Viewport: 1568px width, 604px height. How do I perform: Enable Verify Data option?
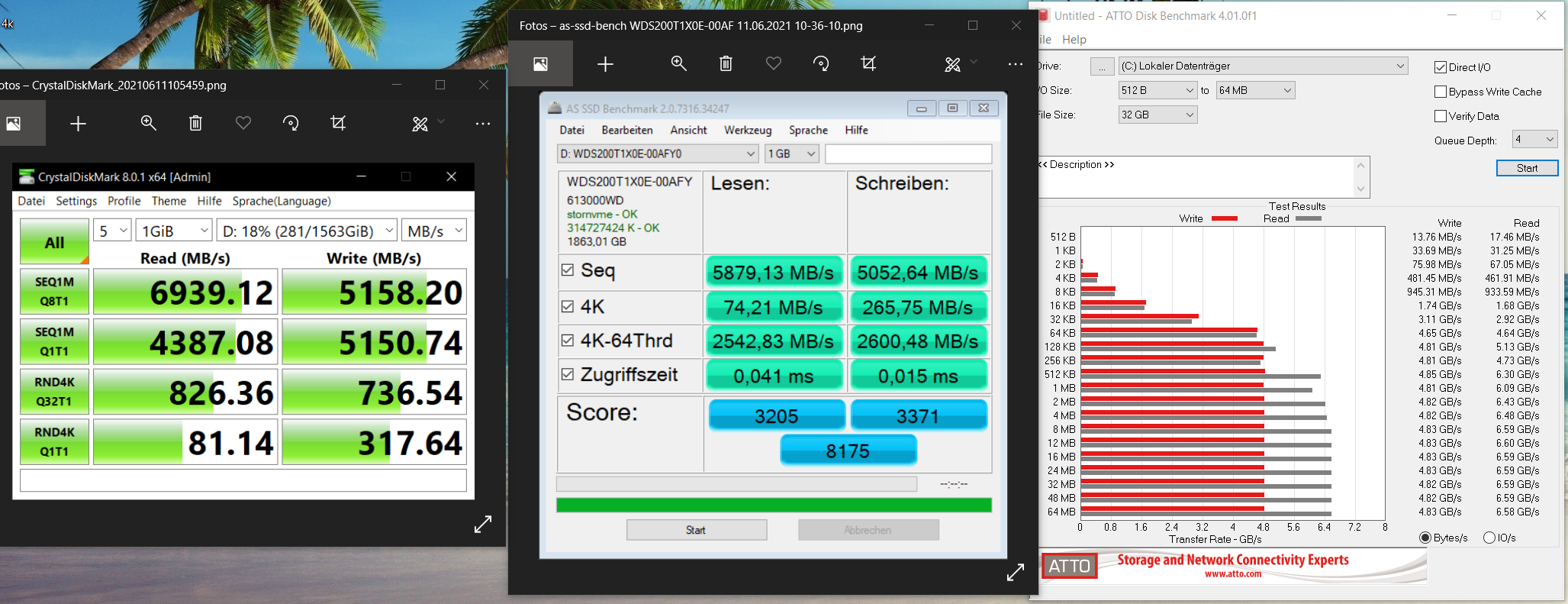tap(1441, 116)
